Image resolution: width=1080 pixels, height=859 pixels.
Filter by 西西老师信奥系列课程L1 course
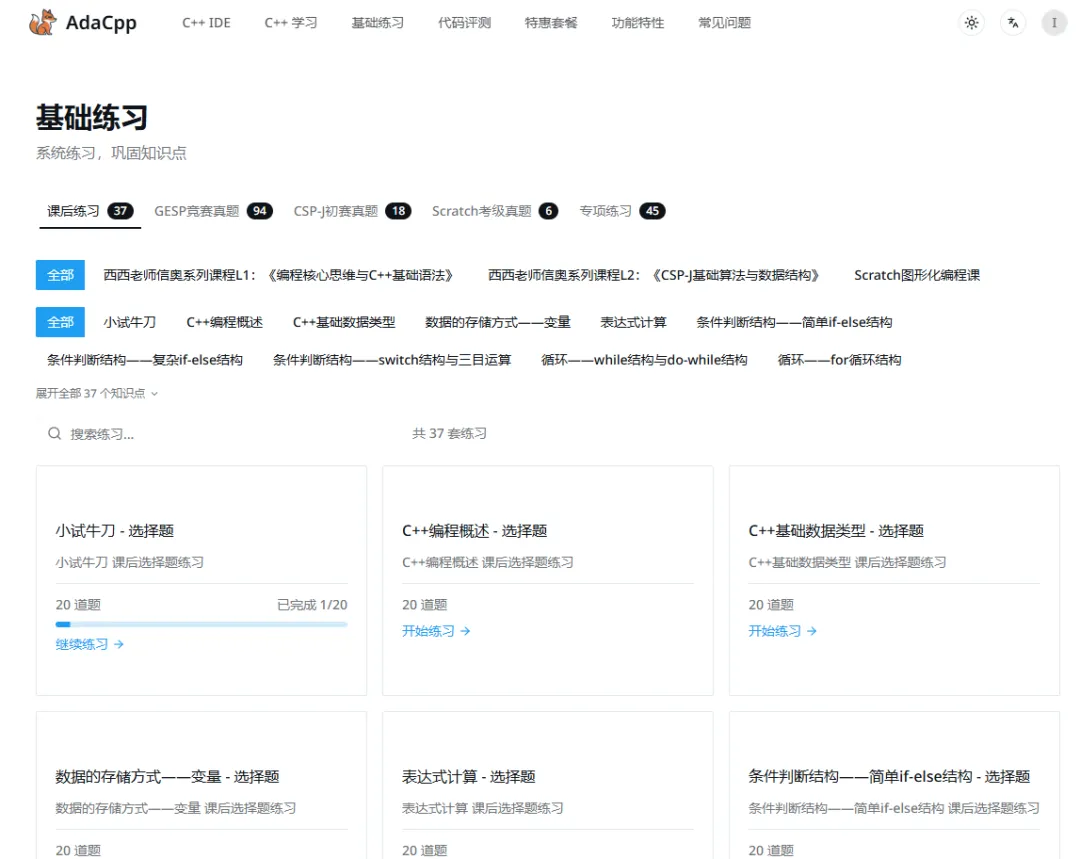(278, 275)
